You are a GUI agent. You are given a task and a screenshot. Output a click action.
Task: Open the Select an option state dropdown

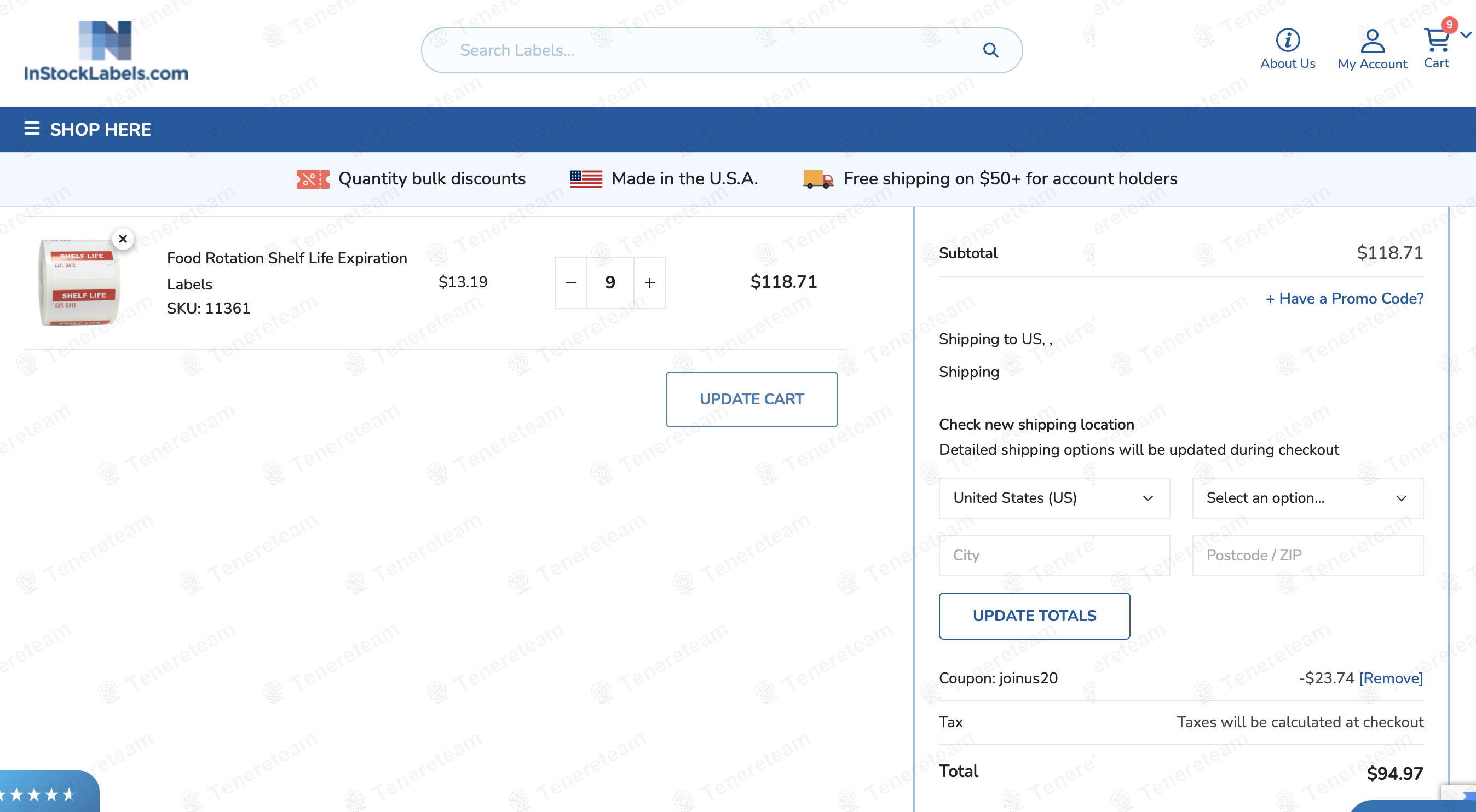[1307, 498]
